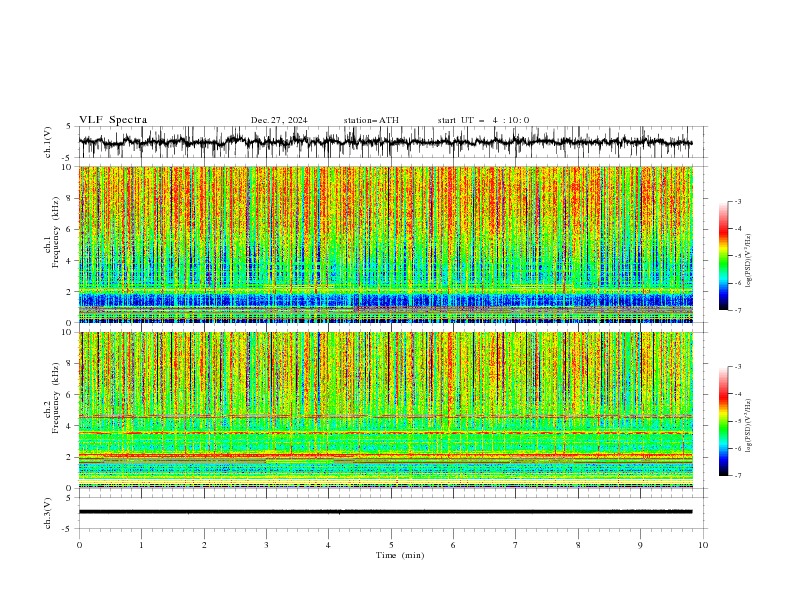Click the "Time (min)" axis label

coord(400,555)
